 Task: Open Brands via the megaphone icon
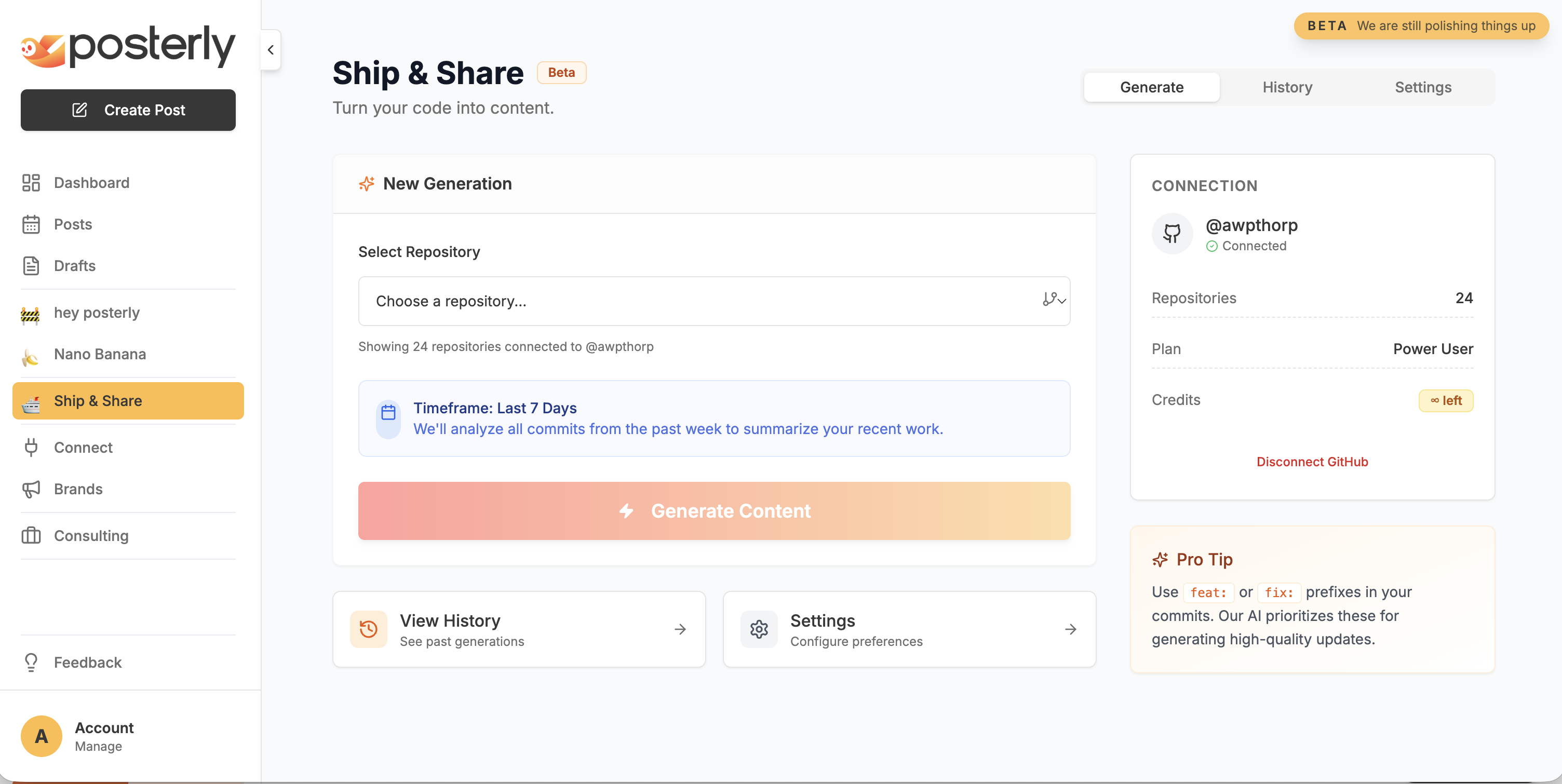(32, 489)
